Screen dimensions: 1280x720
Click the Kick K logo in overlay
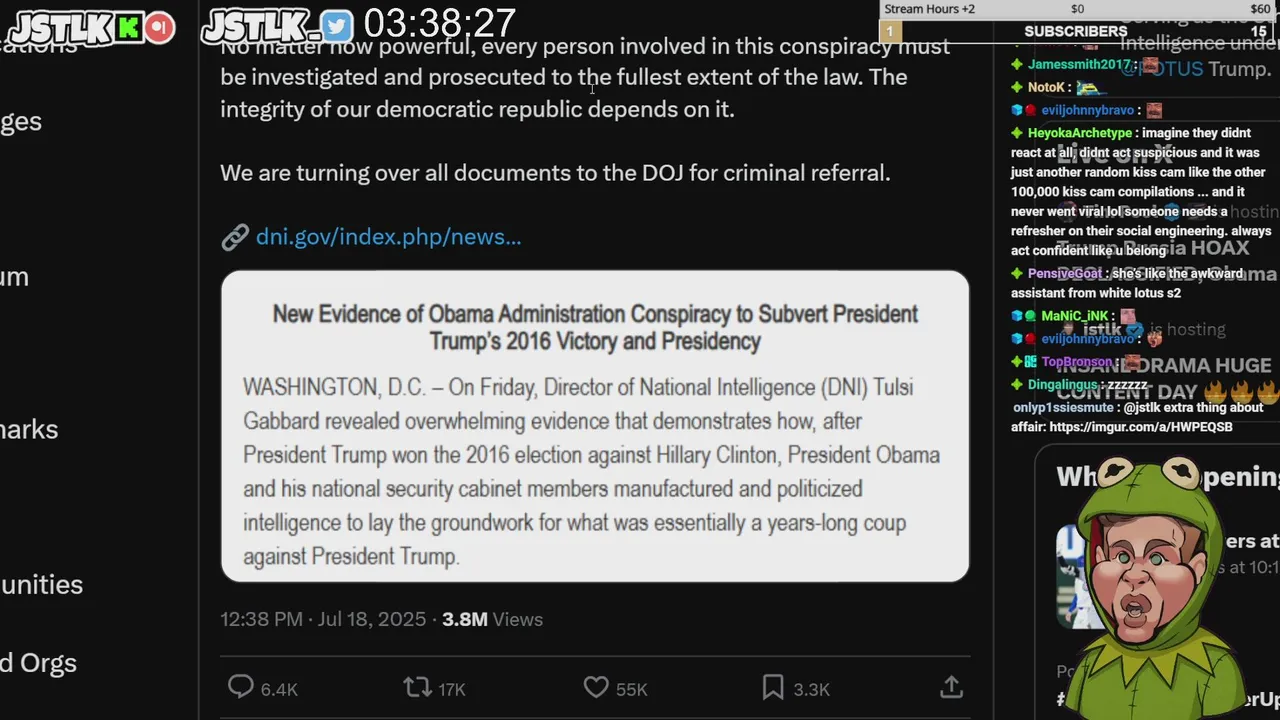click(128, 28)
